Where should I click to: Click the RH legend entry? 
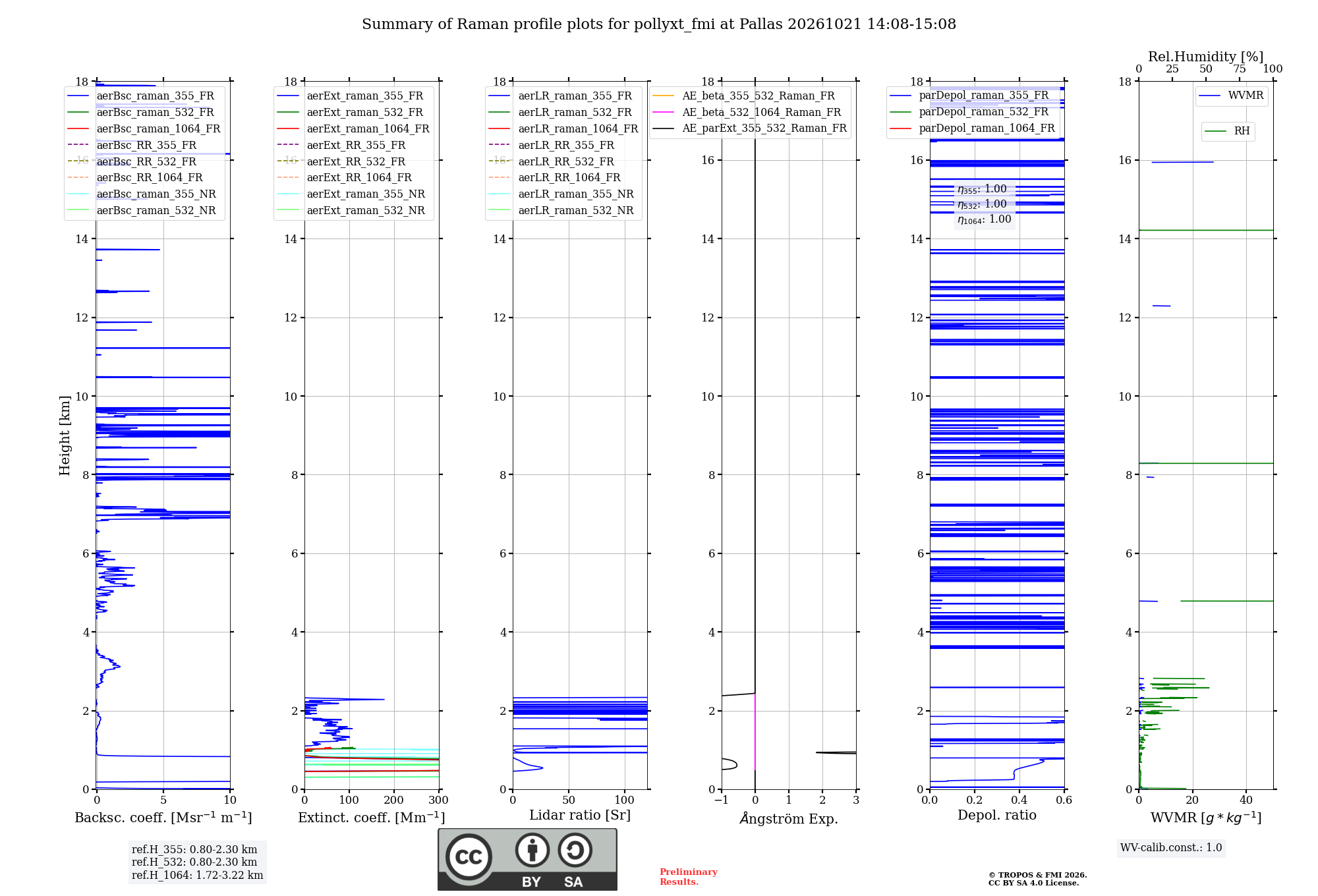point(1228,131)
